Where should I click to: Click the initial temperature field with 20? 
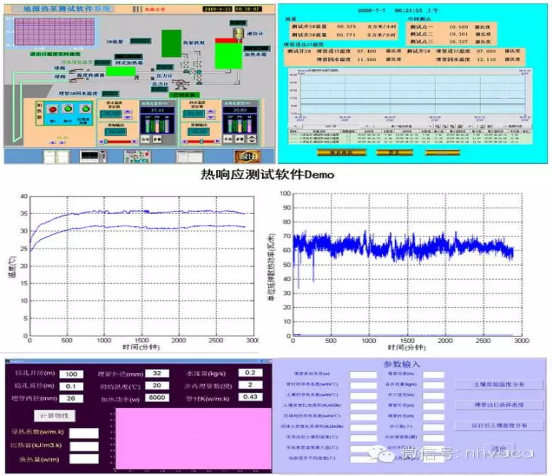pos(157,385)
